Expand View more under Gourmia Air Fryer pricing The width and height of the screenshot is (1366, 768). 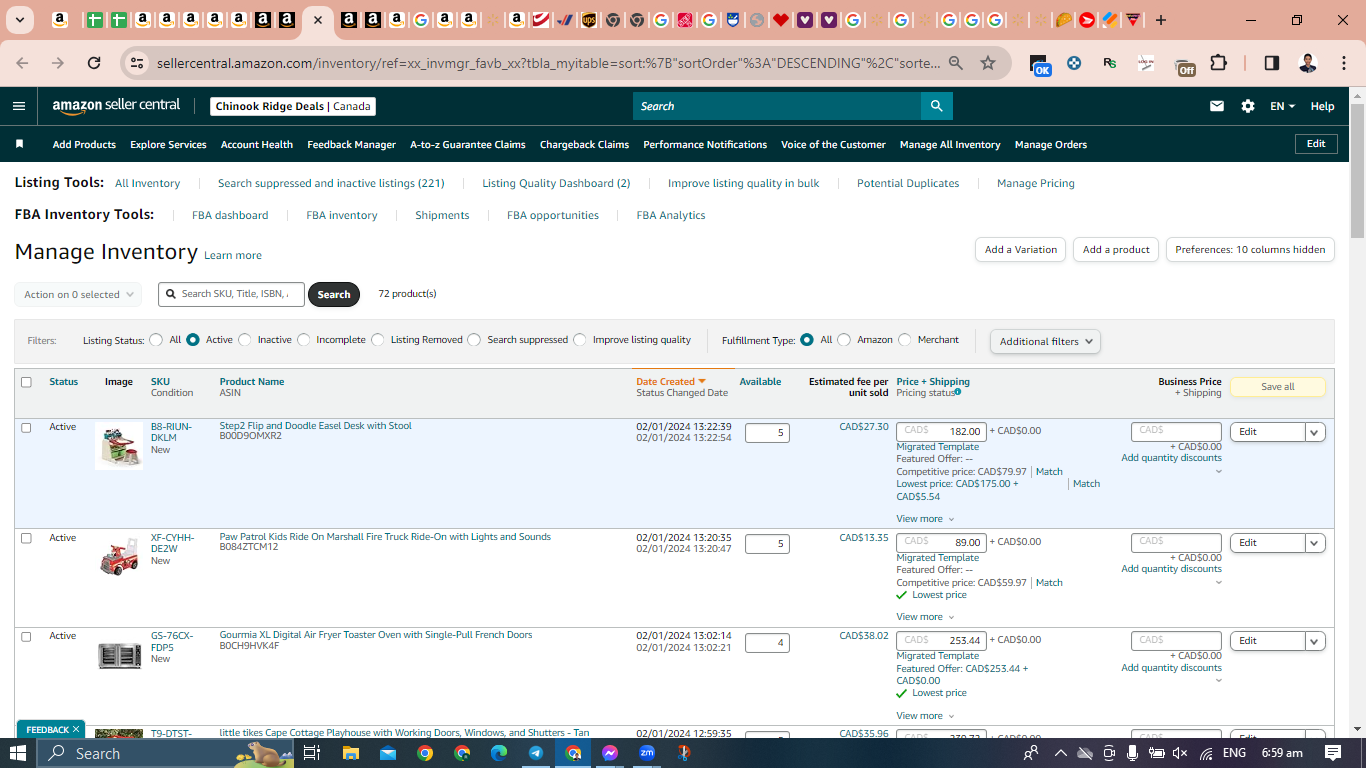(925, 716)
